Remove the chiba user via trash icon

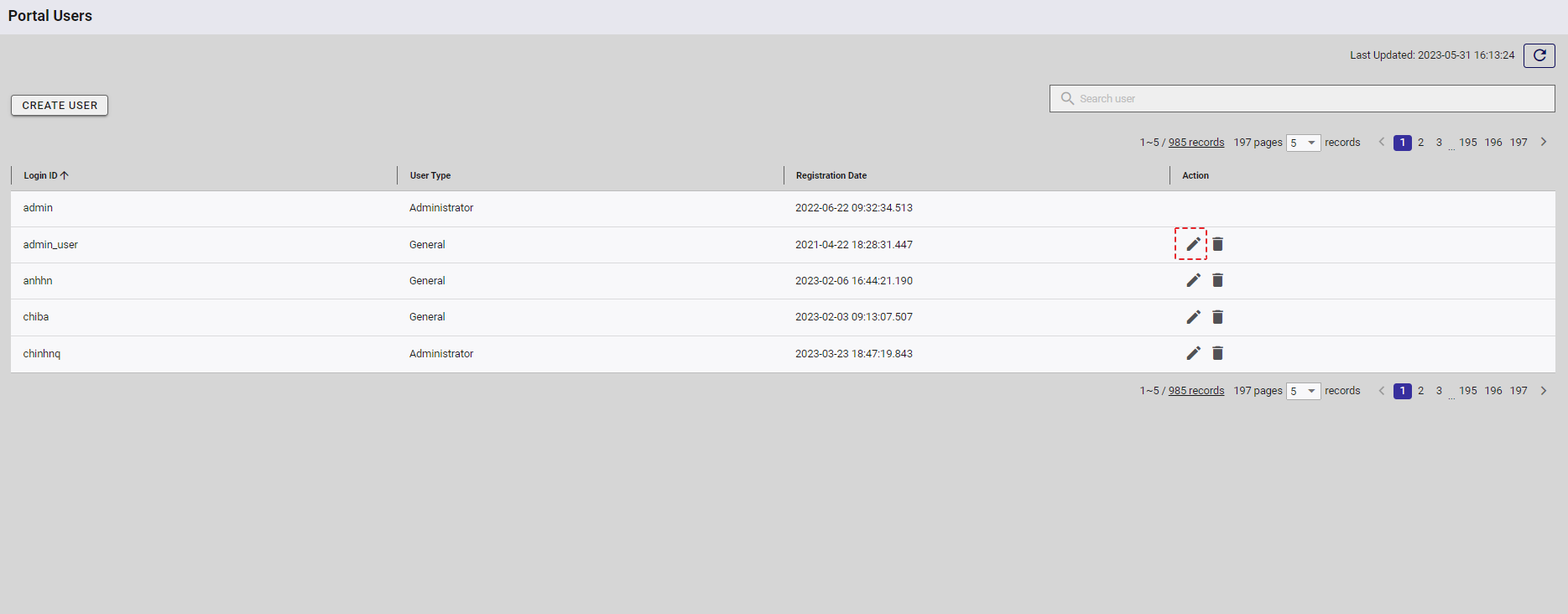pyautogui.click(x=1217, y=317)
